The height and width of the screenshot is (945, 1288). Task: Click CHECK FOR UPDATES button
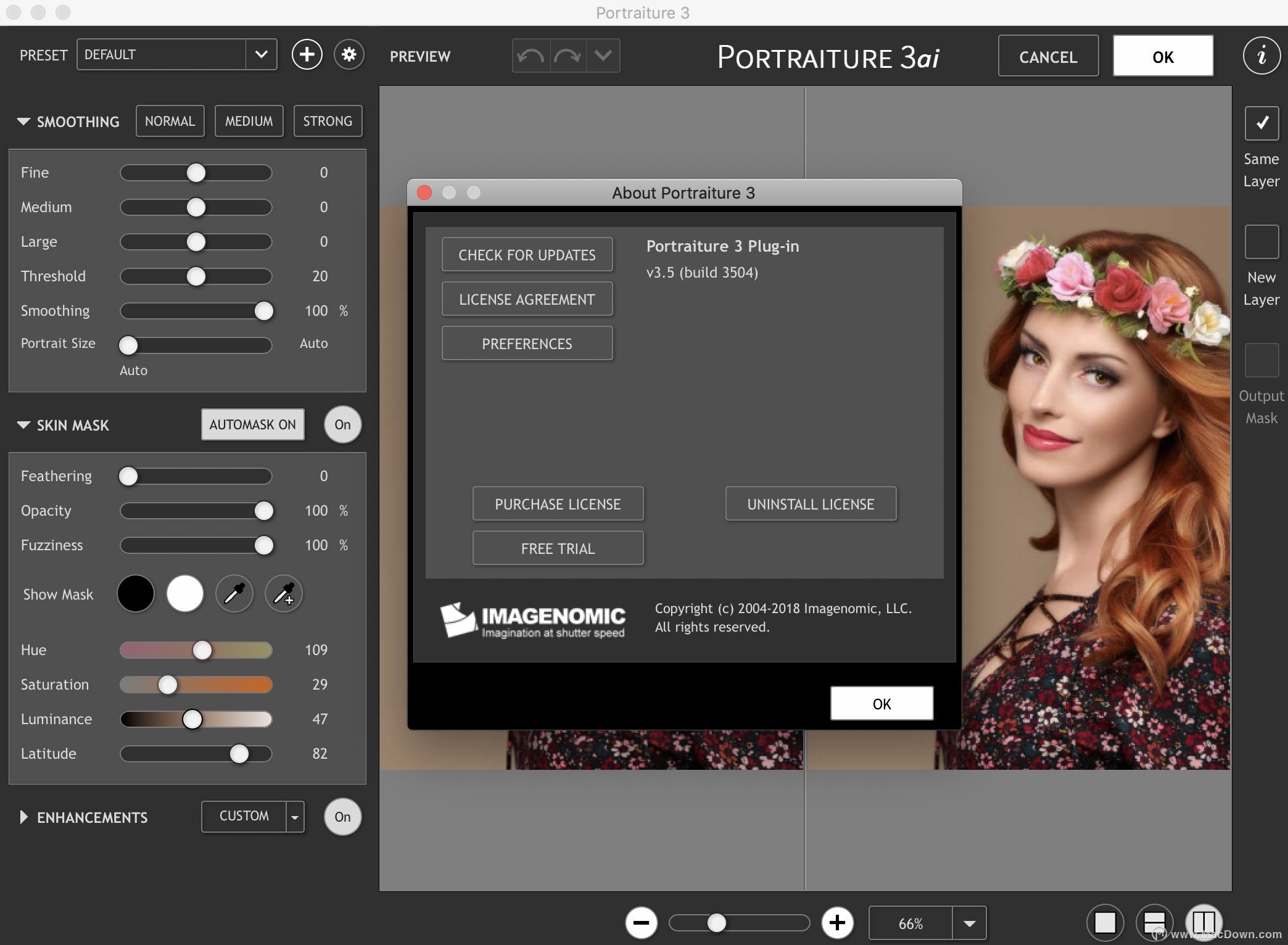pyautogui.click(x=527, y=255)
